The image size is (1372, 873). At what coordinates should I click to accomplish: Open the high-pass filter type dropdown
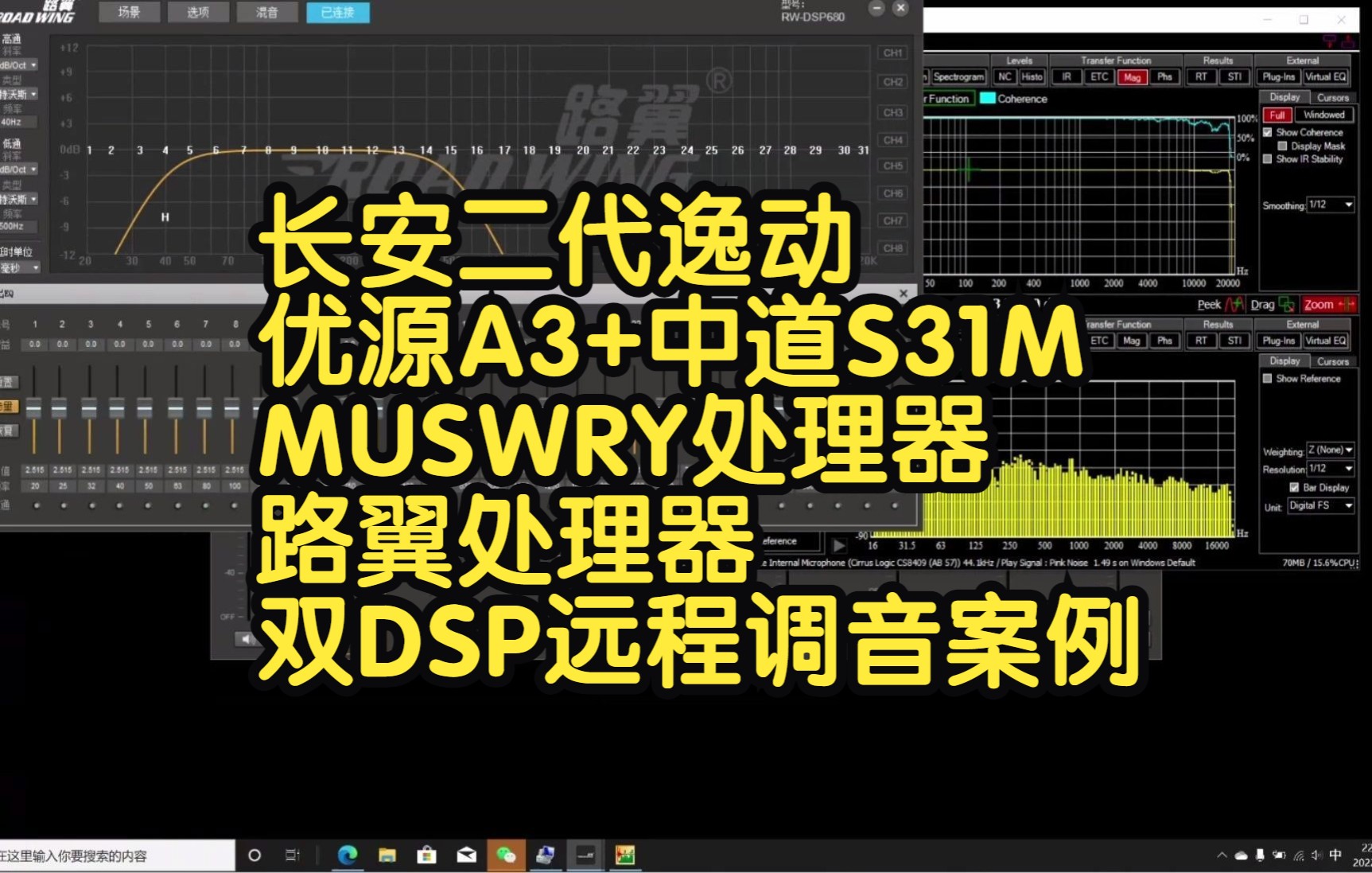[x=18, y=94]
